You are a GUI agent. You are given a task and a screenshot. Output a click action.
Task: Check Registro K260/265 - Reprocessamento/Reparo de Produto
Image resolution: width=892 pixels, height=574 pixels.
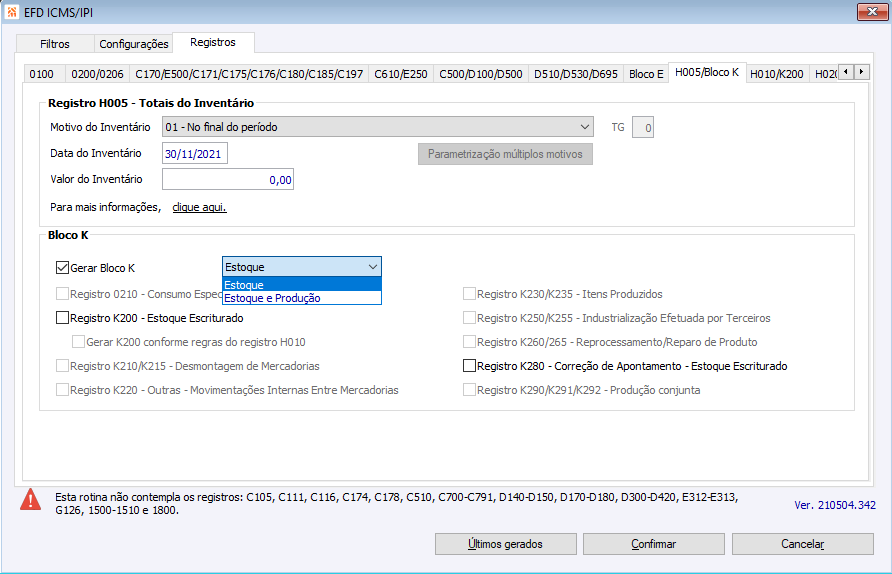coord(469,342)
